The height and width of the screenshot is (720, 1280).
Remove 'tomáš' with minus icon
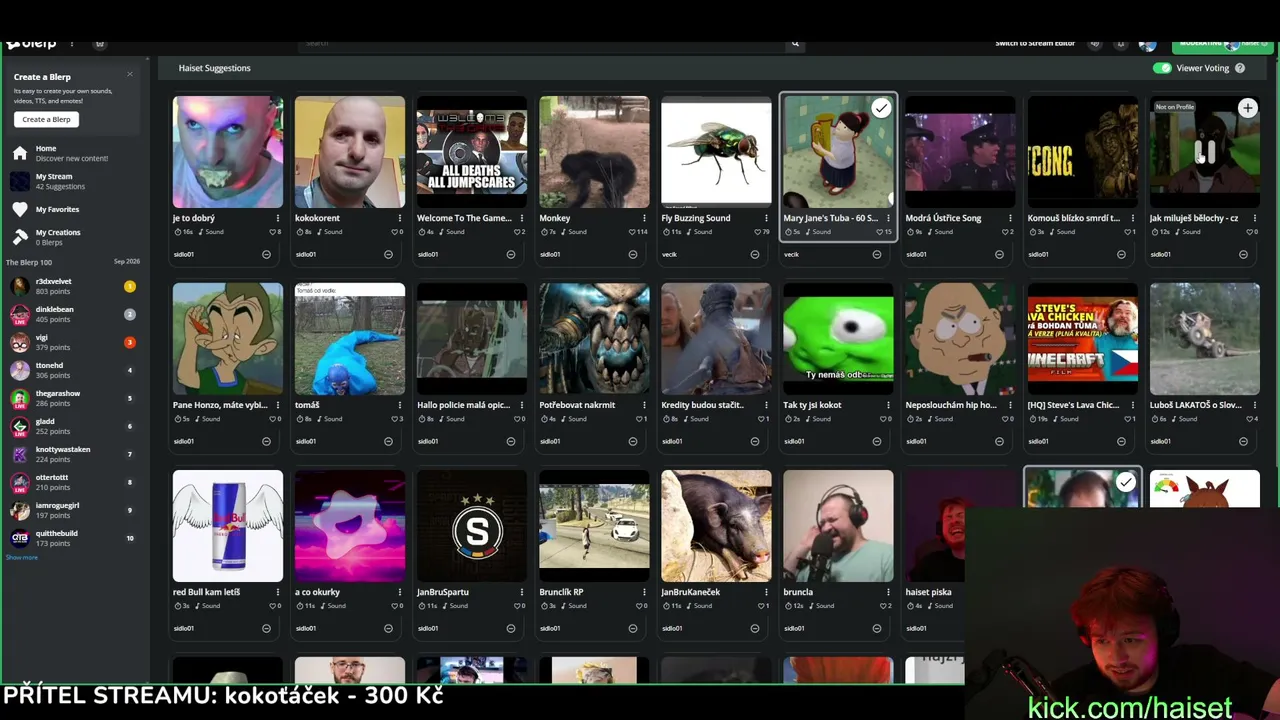click(388, 441)
